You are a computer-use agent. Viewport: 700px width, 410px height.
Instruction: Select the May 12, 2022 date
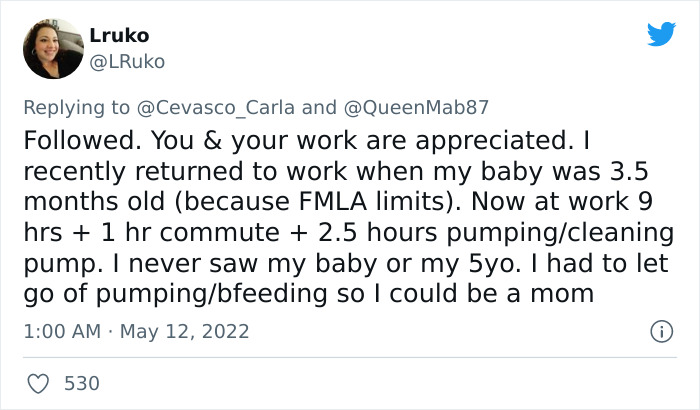click(187, 331)
